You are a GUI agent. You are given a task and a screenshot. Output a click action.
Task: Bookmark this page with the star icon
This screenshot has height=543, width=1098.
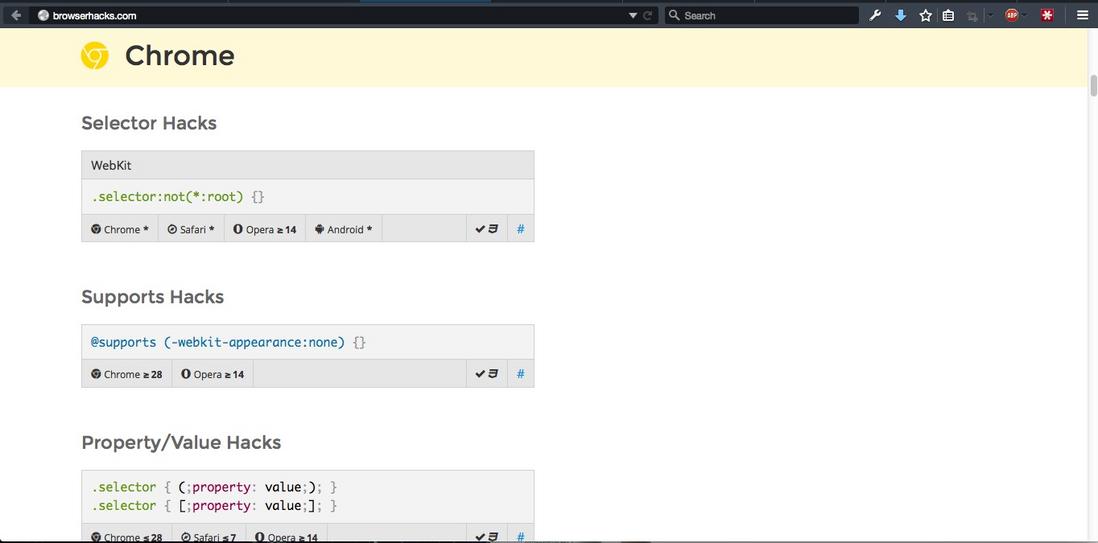[x=926, y=15]
